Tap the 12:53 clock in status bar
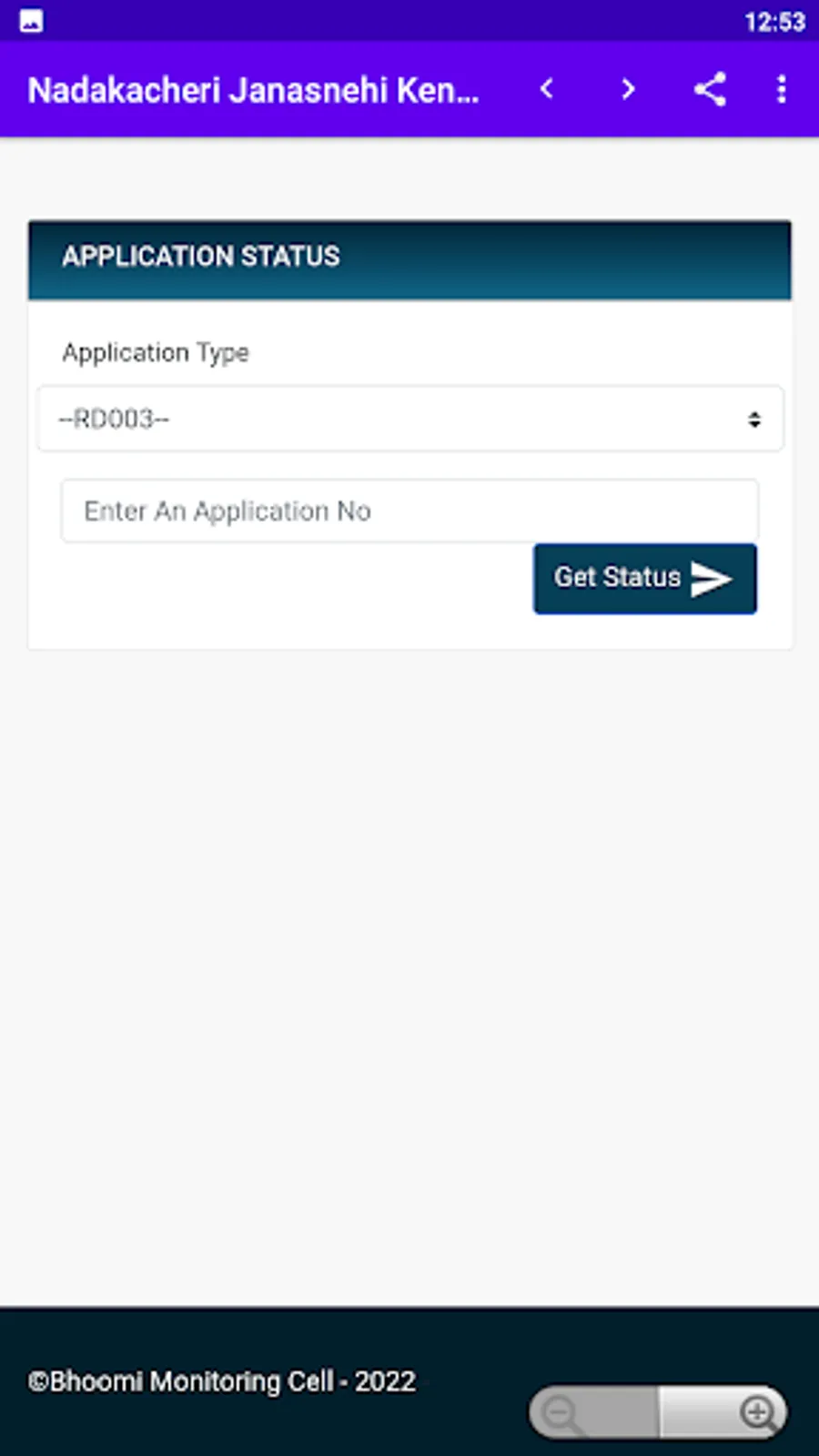This screenshot has height=1456, width=819. pyautogui.click(x=774, y=21)
